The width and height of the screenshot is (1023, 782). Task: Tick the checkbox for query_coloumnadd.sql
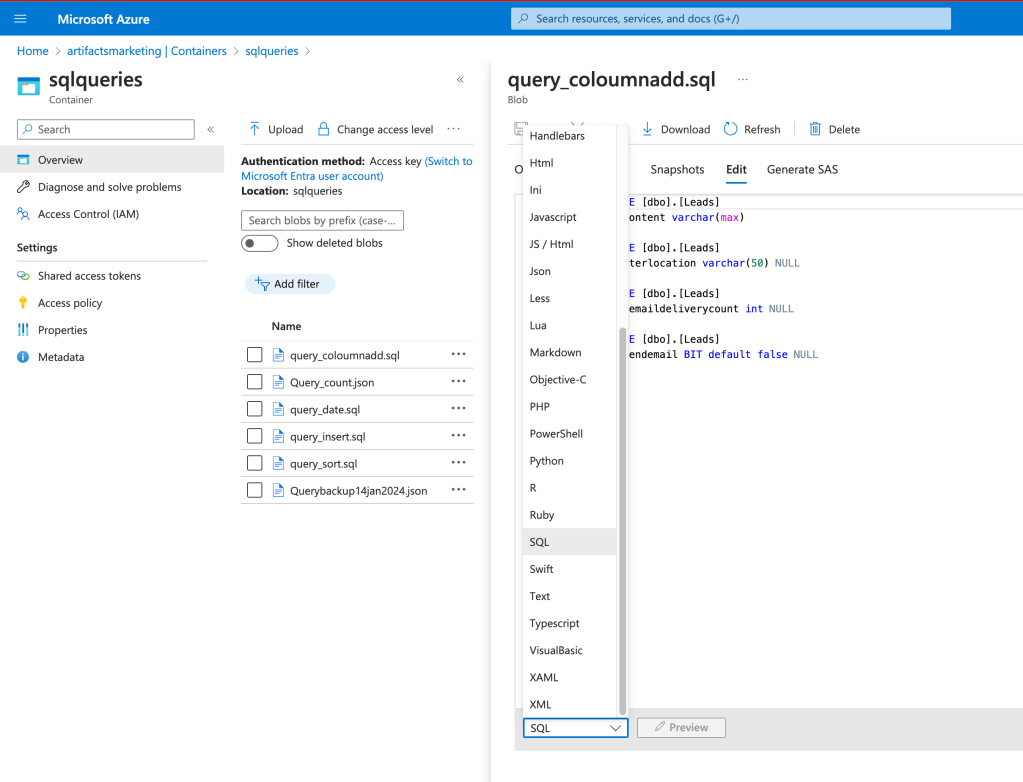(x=254, y=355)
